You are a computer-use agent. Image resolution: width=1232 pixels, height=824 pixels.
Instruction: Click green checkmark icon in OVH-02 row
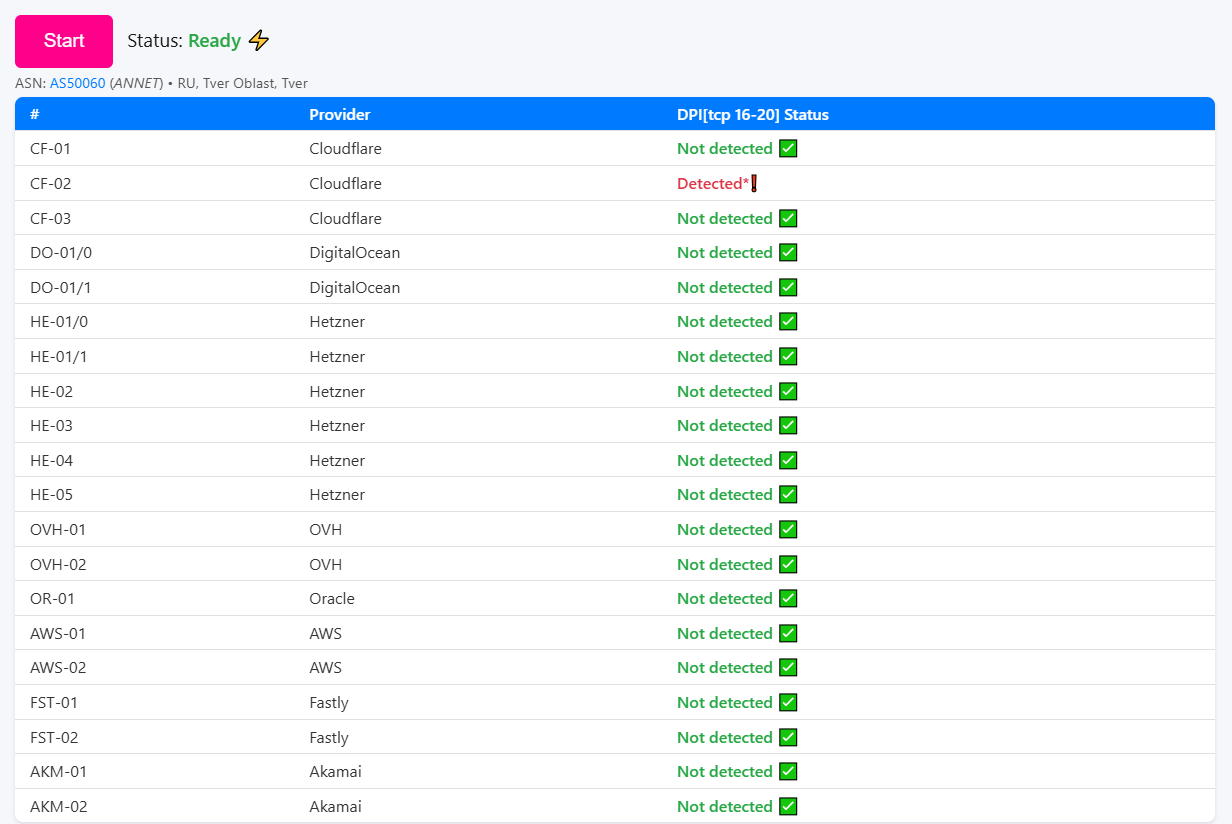(x=788, y=564)
